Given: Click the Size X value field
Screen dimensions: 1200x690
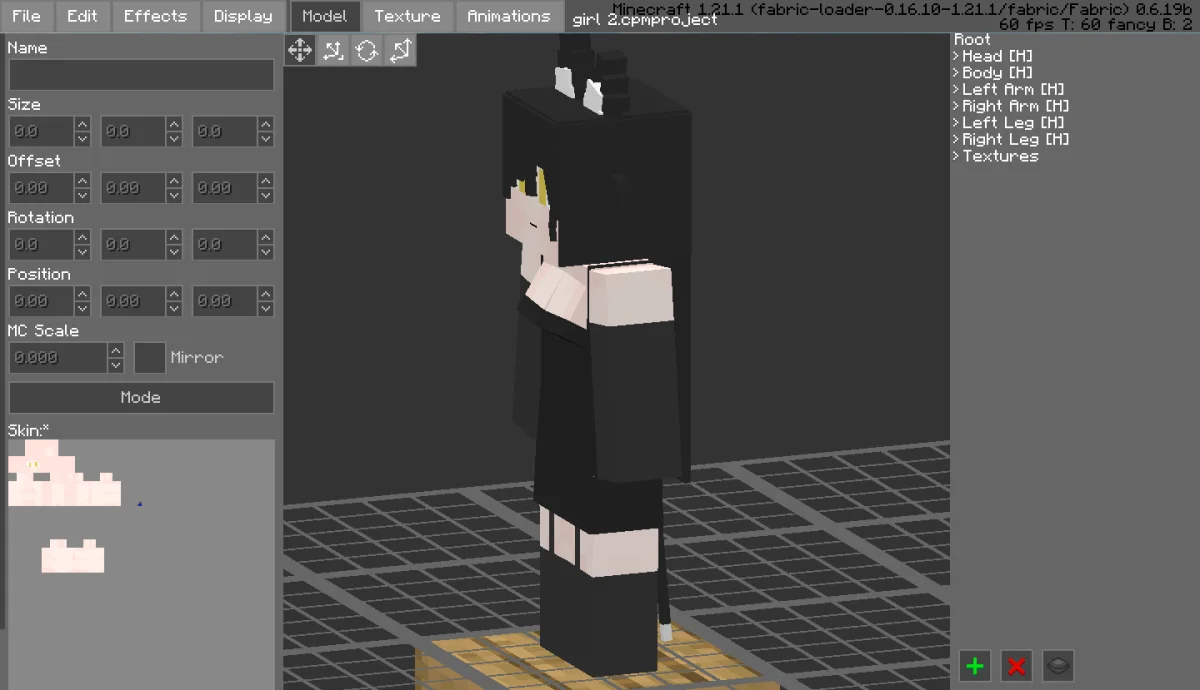Looking at the screenshot, I should tap(42, 132).
